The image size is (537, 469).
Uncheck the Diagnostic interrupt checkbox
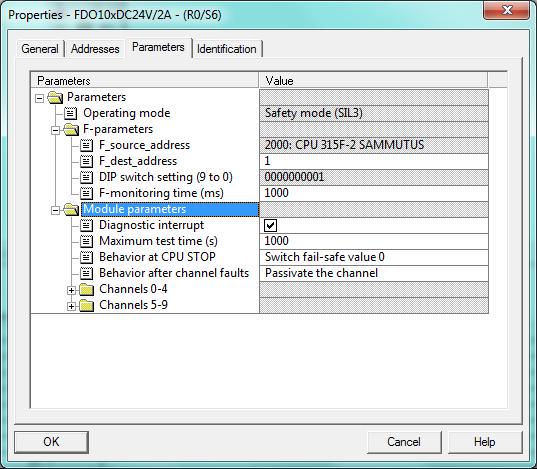[x=271, y=225]
